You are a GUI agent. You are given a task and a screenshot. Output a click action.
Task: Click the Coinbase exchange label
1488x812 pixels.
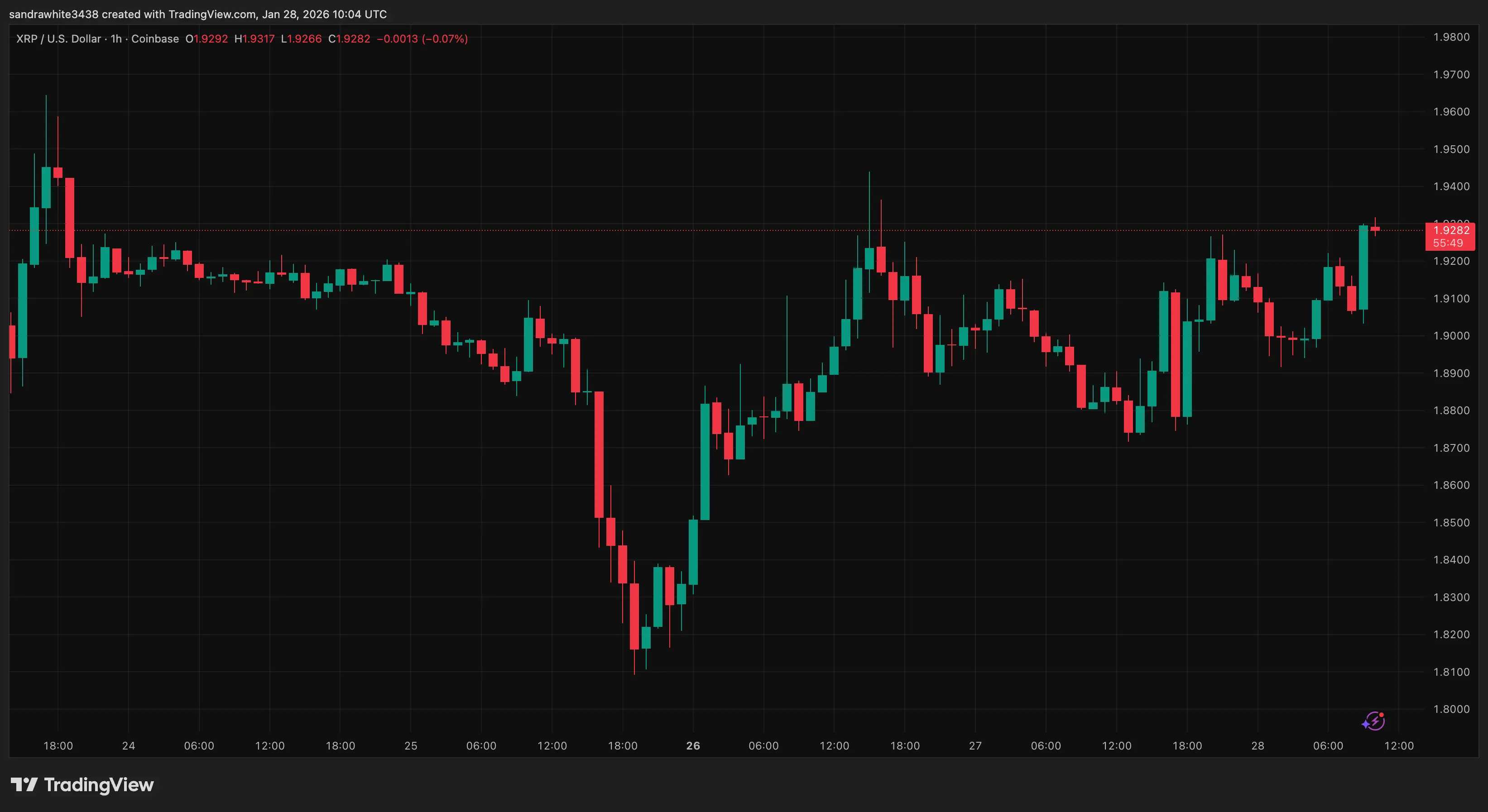tap(155, 38)
